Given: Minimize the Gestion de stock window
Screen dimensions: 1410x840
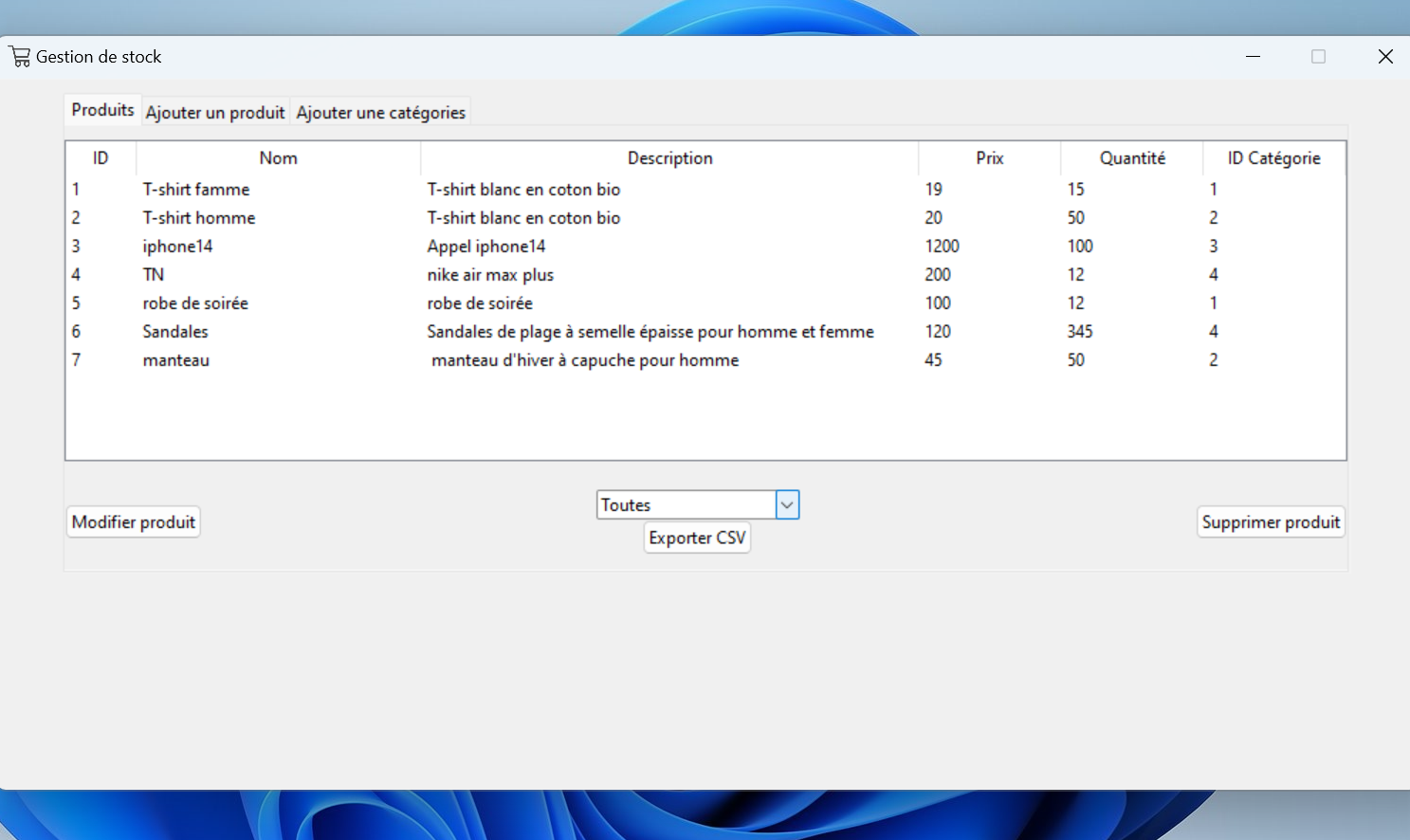Looking at the screenshot, I should click(x=1253, y=57).
